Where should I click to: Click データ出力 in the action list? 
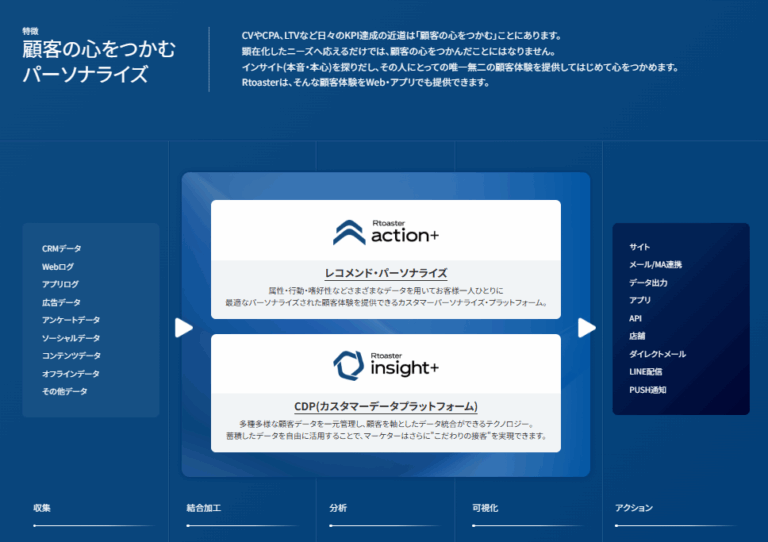click(x=648, y=283)
